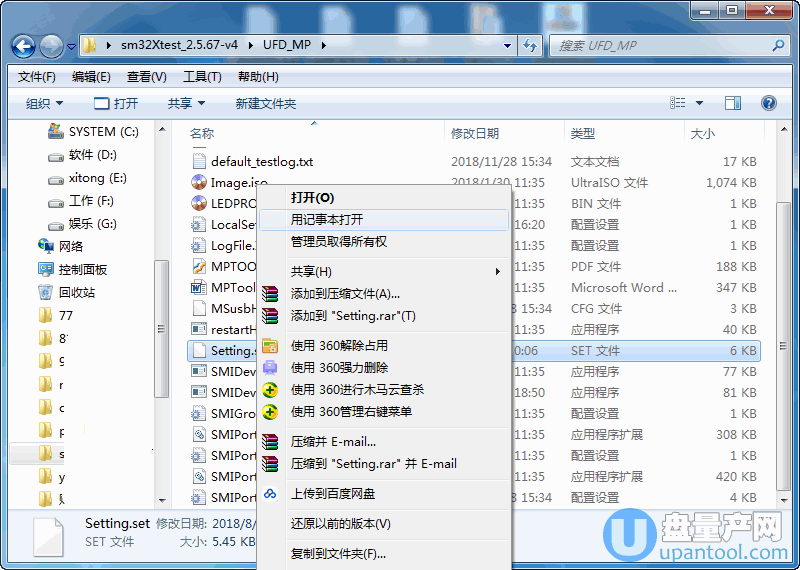Open the 工具(T) menu
This screenshot has height=570, width=800.
(x=202, y=77)
